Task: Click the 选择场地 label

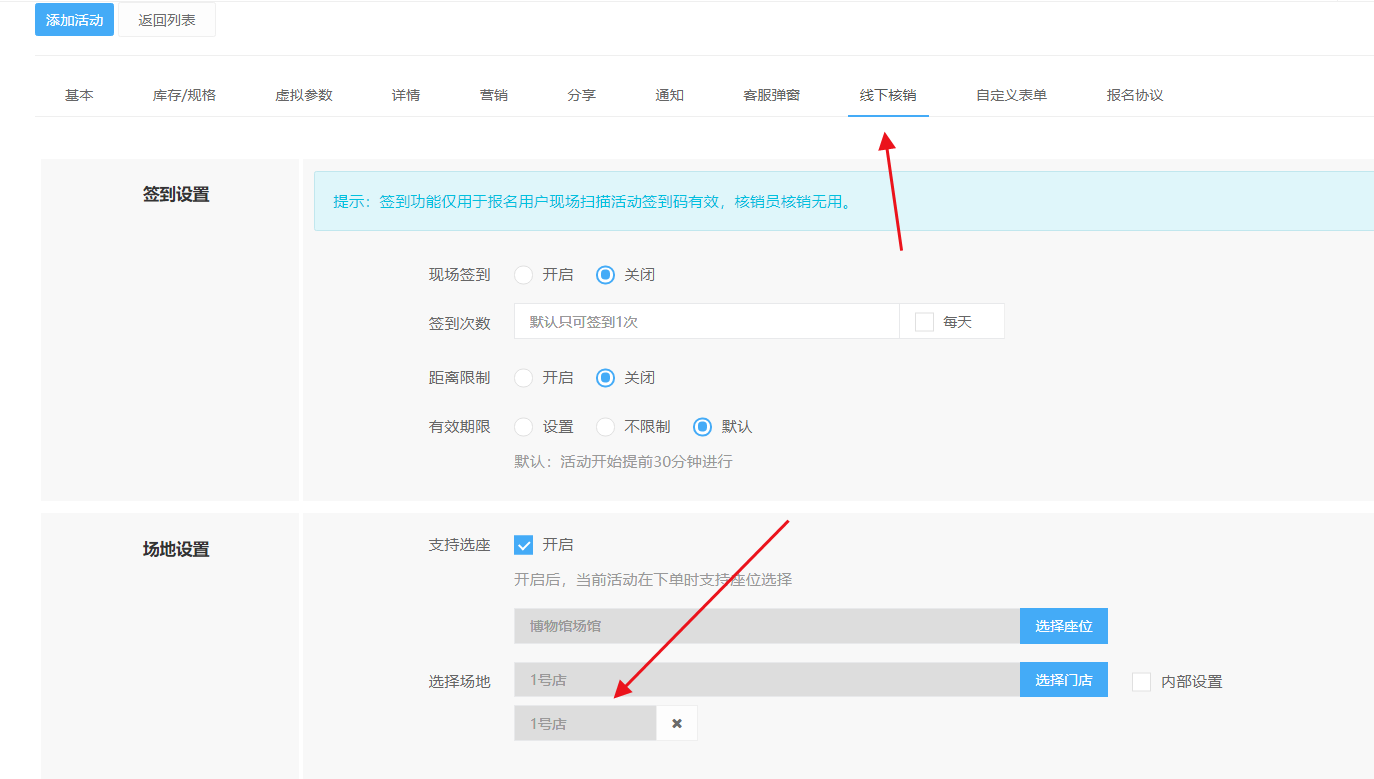Action: pos(459,682)
